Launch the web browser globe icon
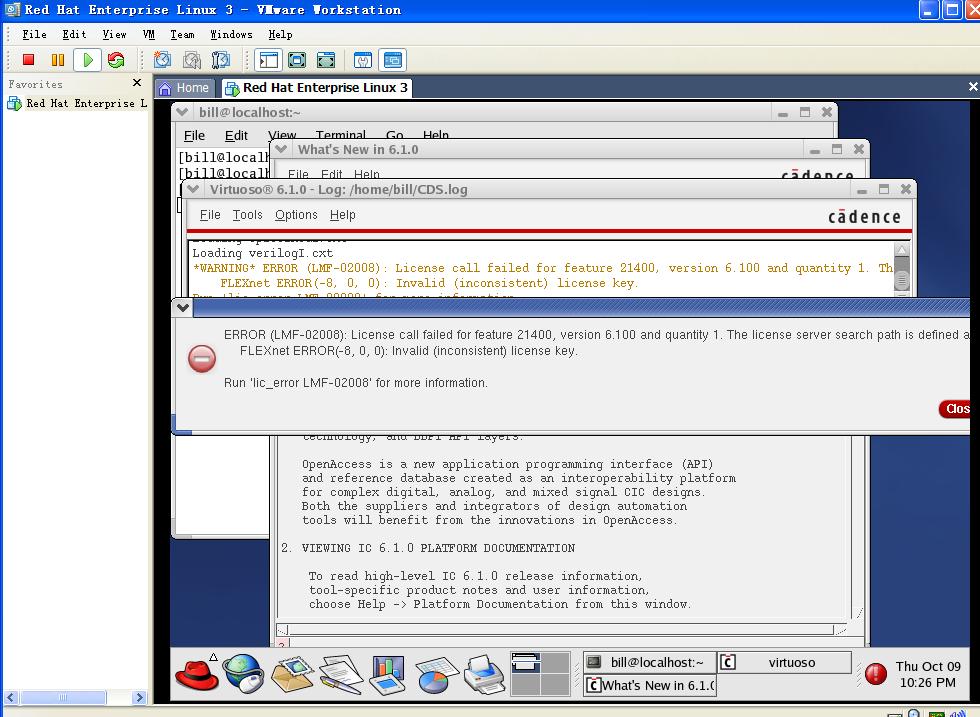 point(244,674)
